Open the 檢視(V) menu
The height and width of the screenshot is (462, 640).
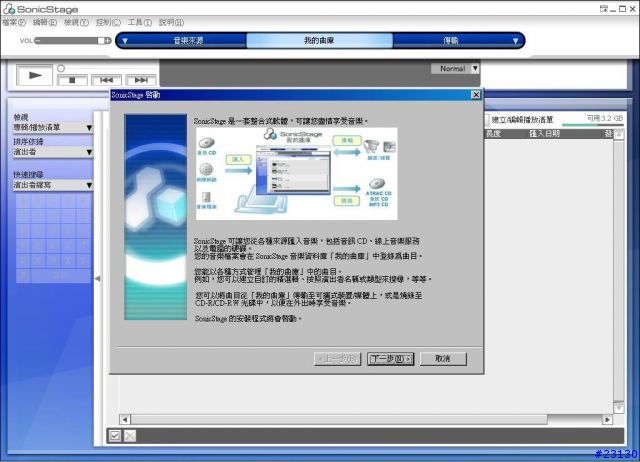[x=76, y=22]
